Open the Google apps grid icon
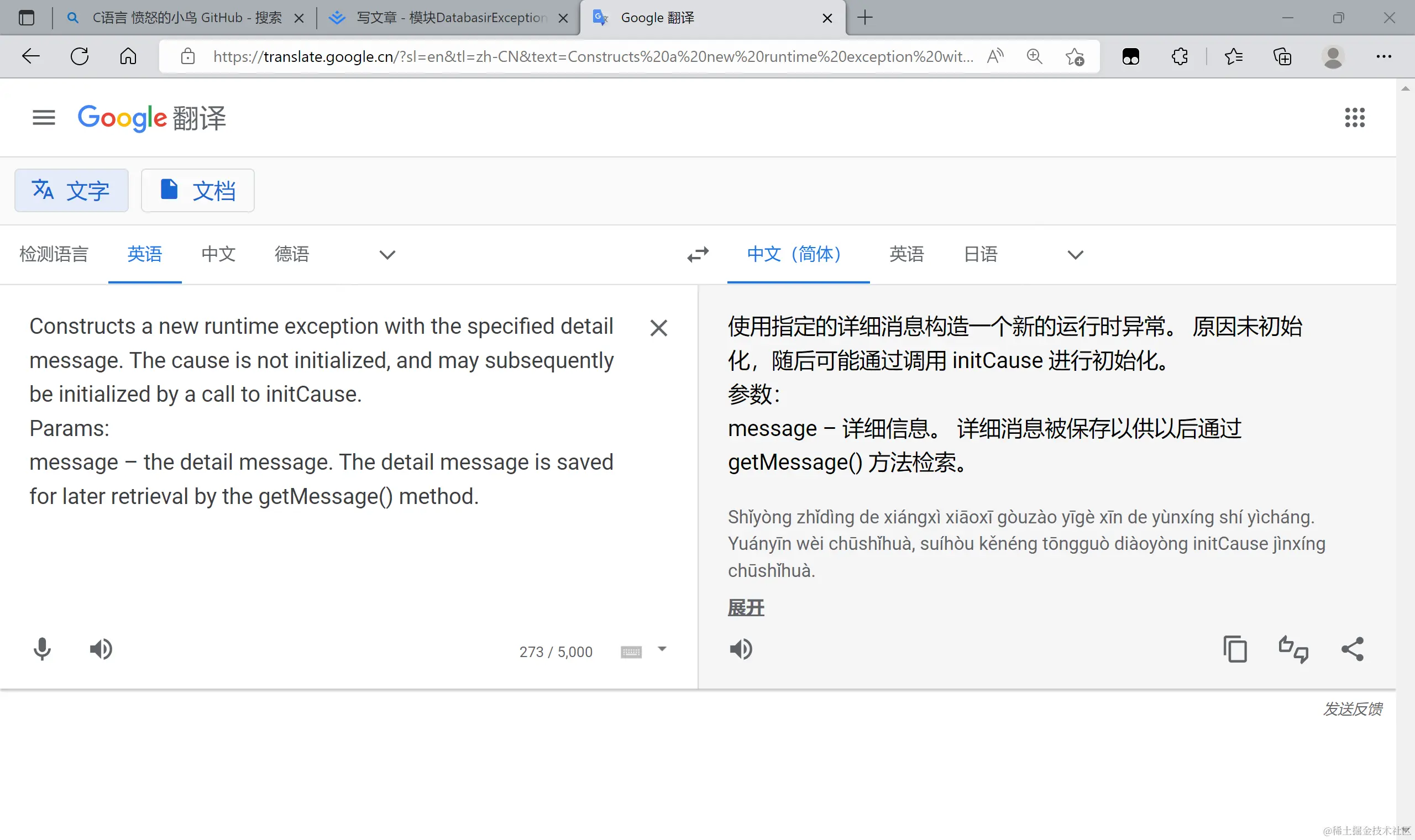 (x=1354, y=118)
